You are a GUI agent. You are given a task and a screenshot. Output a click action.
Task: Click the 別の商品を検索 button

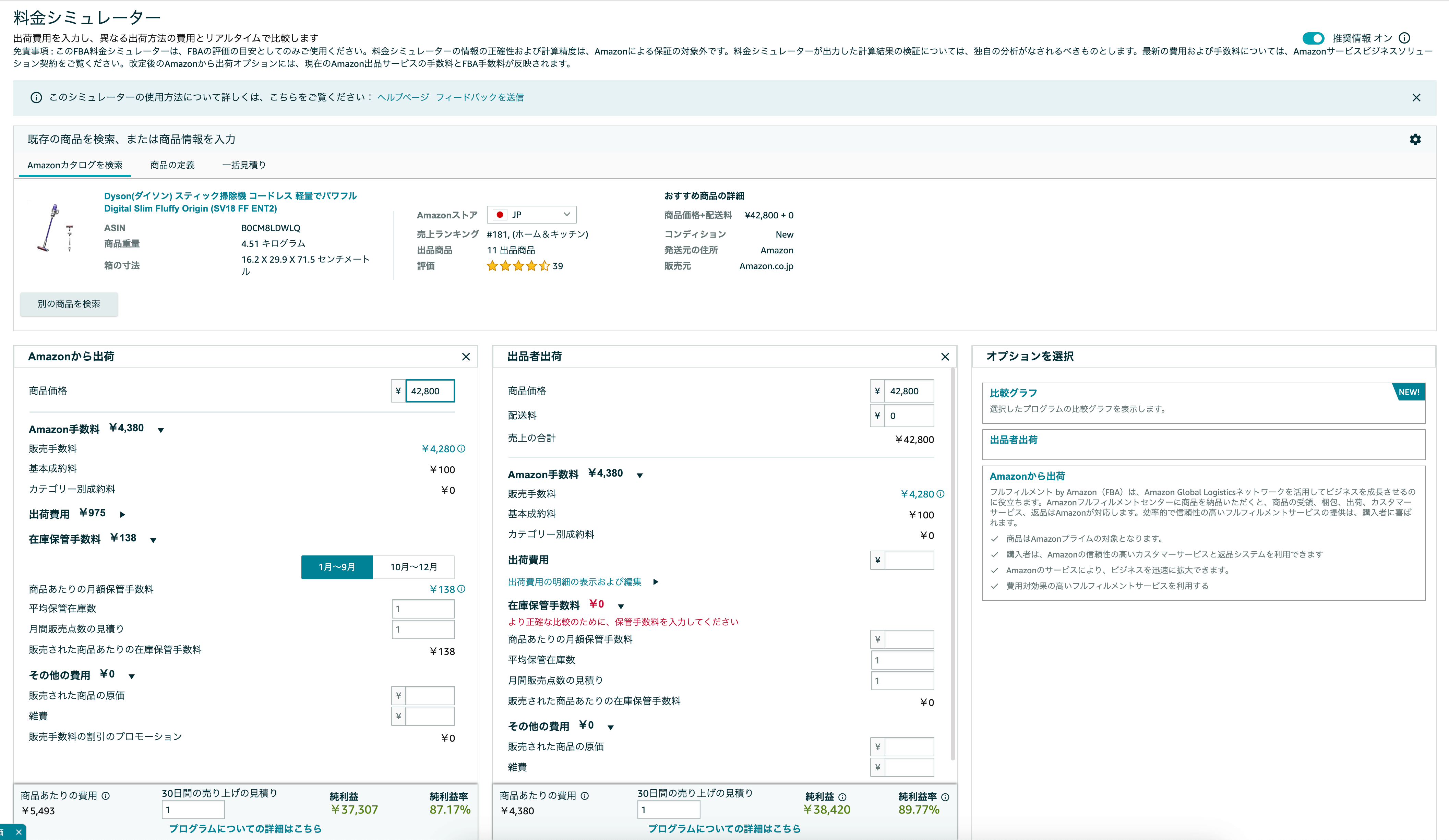pyautogui.click(x=69, y=303)
